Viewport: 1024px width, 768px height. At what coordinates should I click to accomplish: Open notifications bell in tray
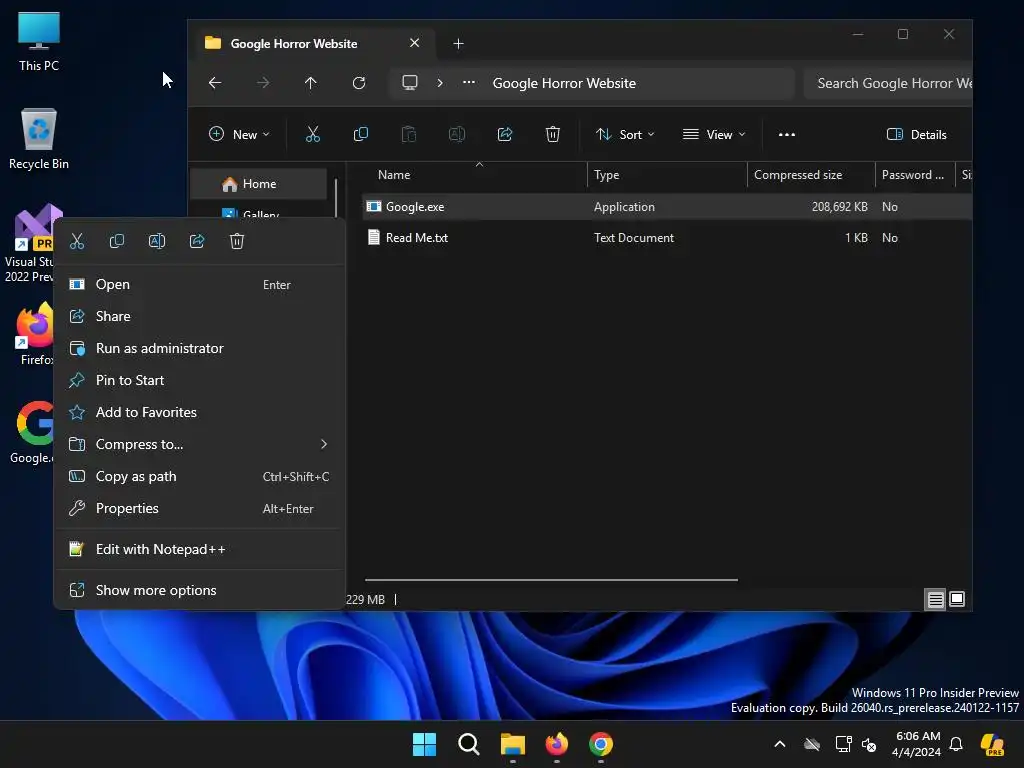pyautogui.click(x=956, y=744)
